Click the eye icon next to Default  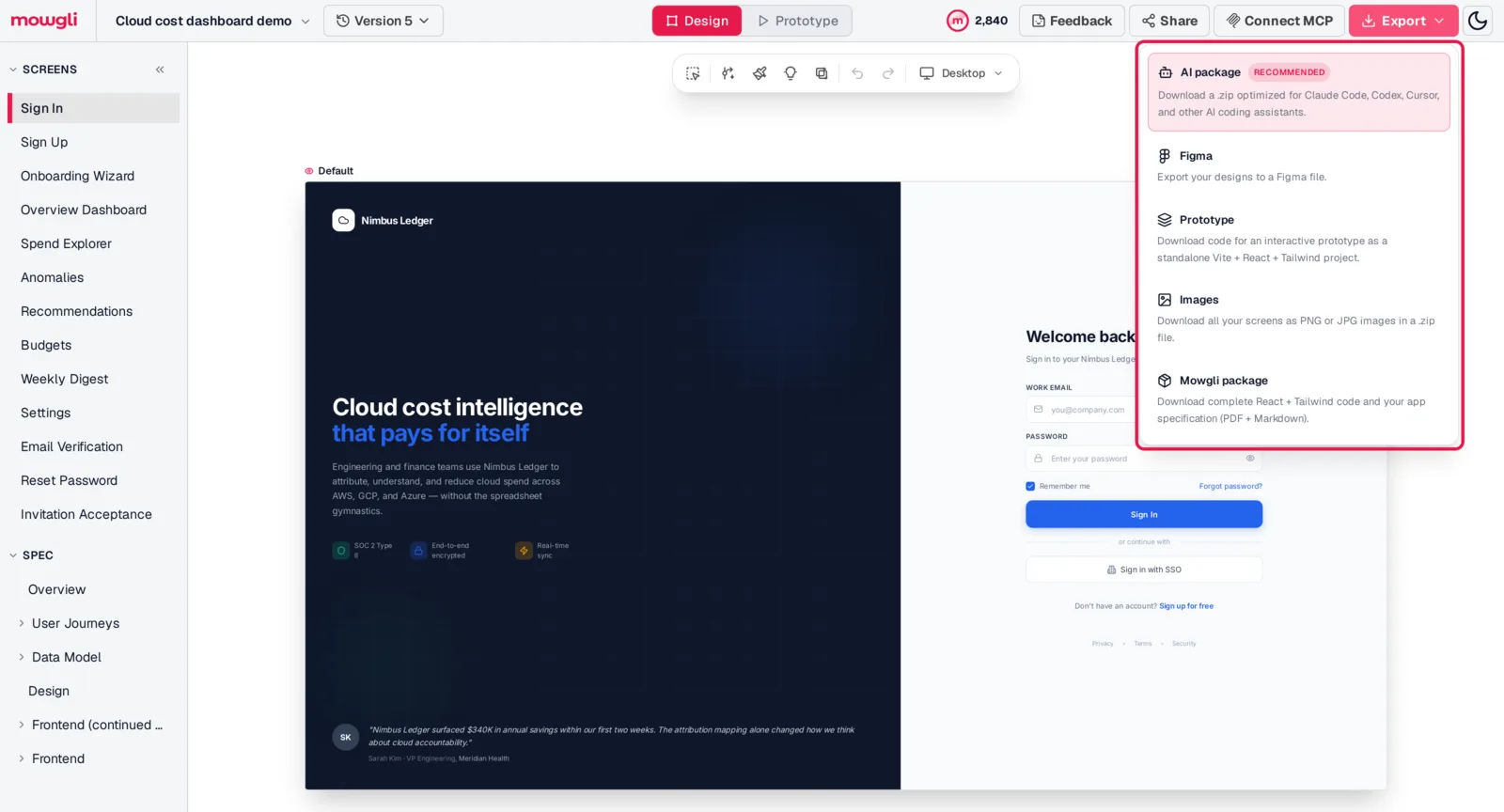coord(308,171)
